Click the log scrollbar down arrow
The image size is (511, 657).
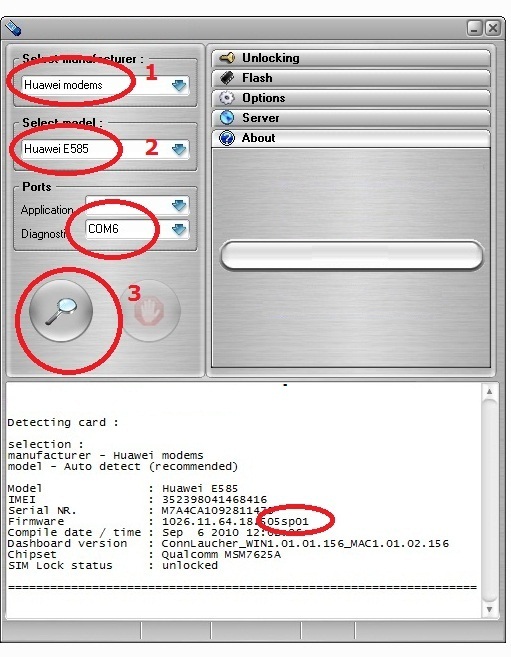pyautogui.click(x=489, y=609)
